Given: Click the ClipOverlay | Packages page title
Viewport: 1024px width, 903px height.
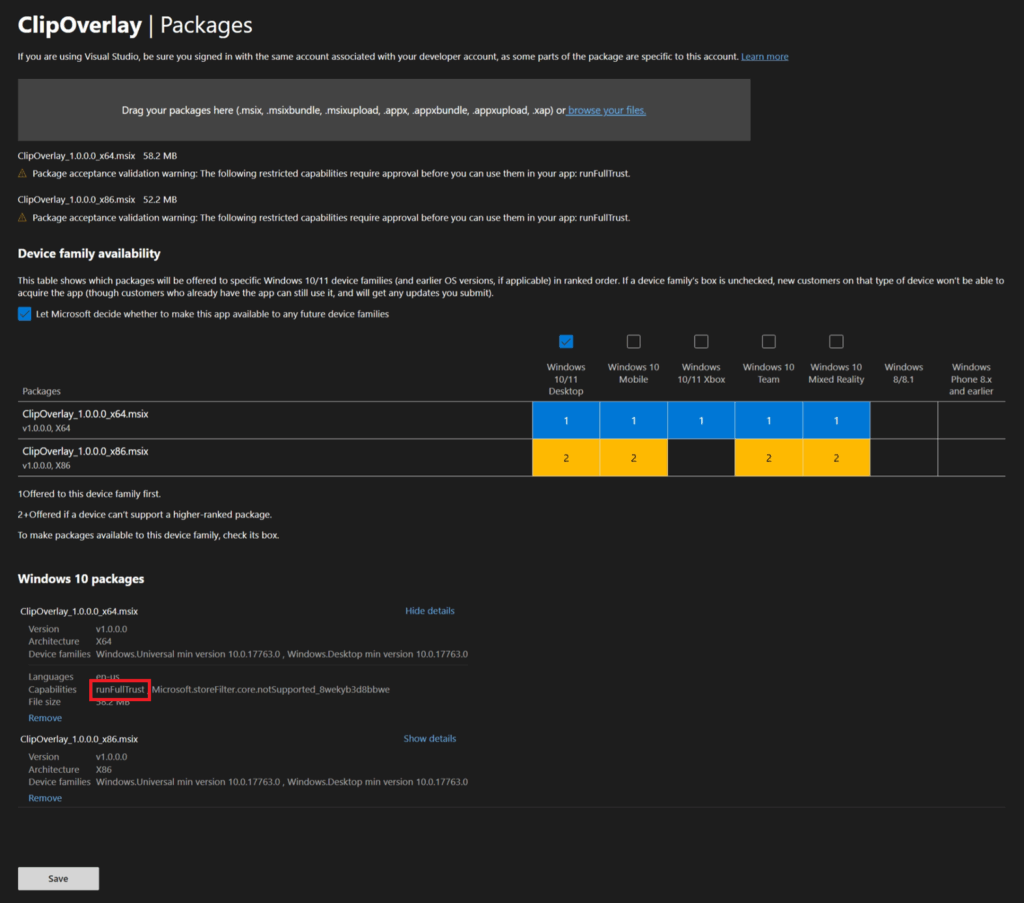Looking at the screenshot, I should [135, 25].
